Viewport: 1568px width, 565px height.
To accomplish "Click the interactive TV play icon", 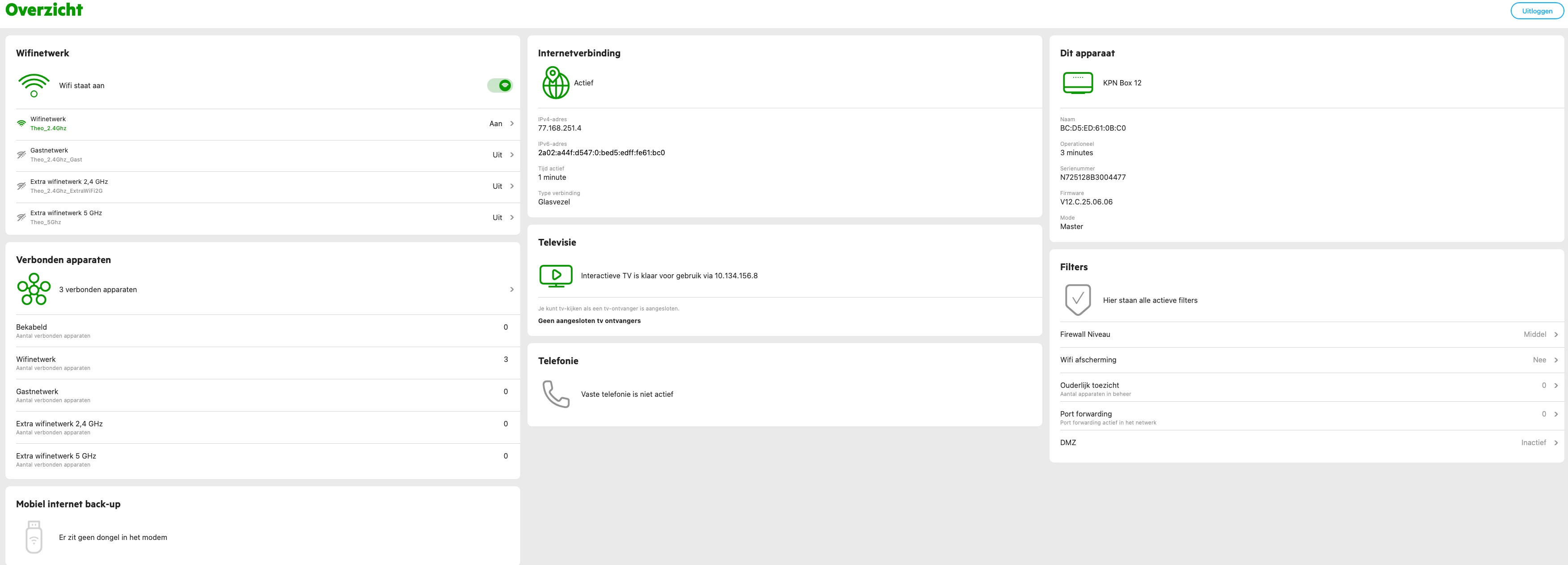I will (x=555, y=275).
